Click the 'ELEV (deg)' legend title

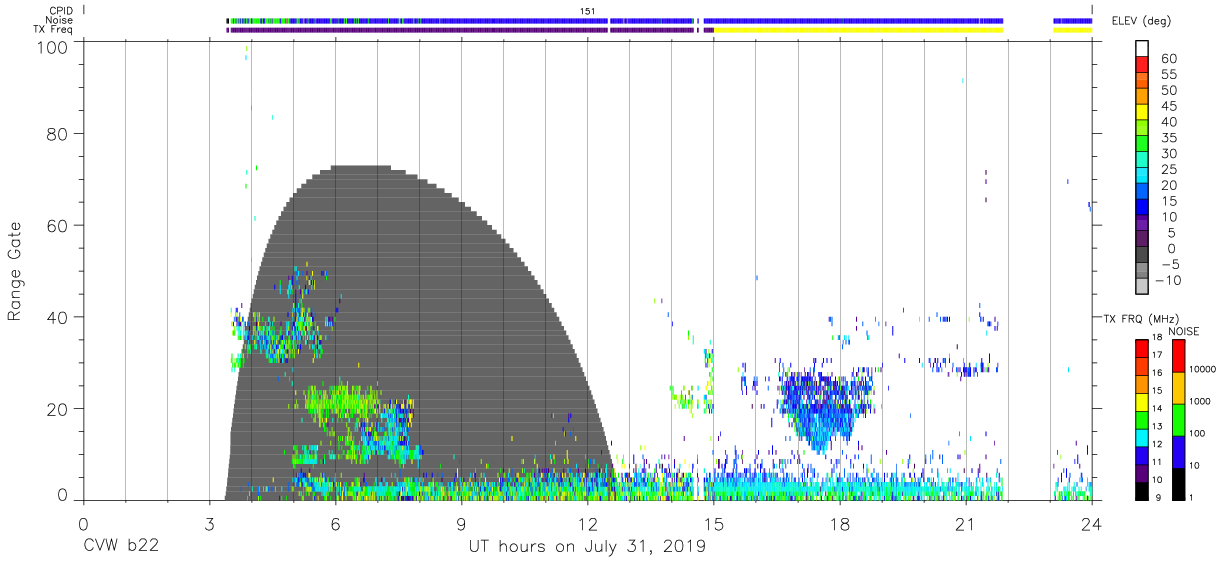1141,21
